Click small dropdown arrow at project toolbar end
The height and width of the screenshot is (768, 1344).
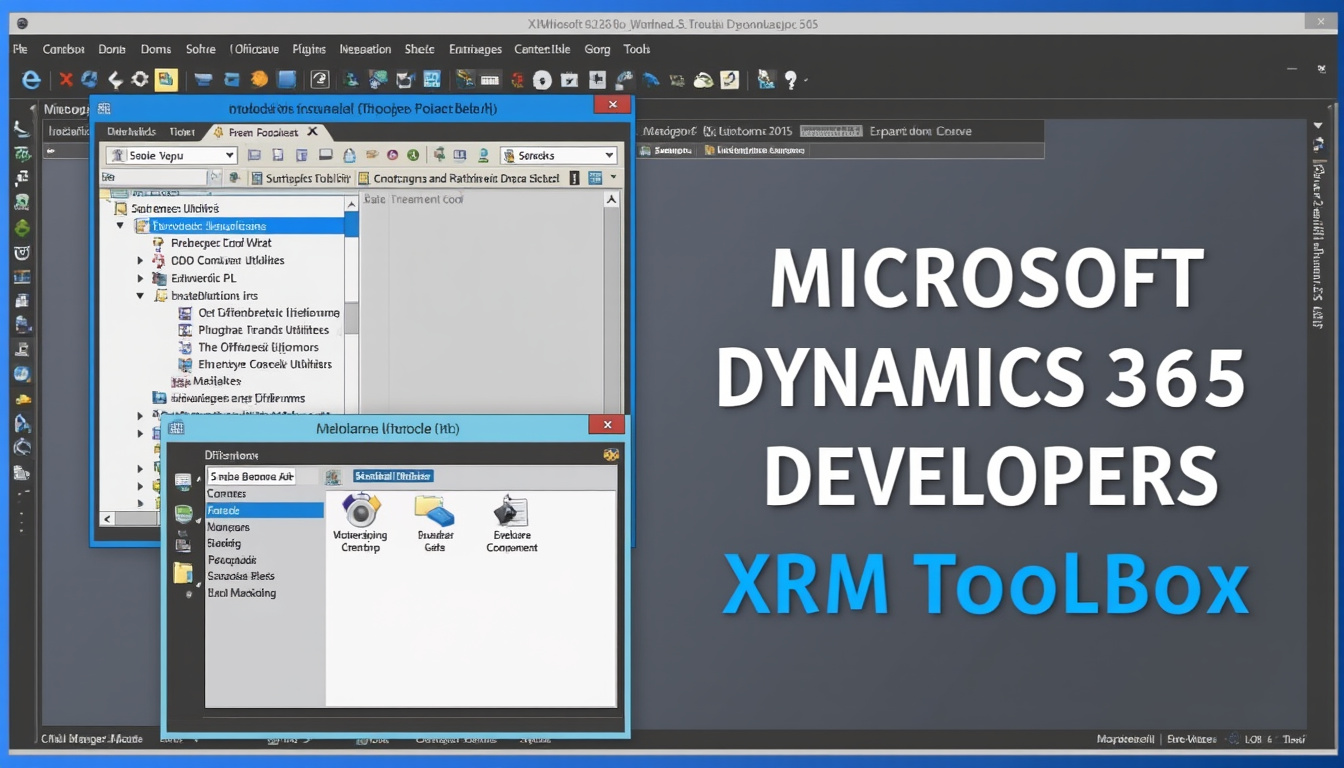point(612,178)
